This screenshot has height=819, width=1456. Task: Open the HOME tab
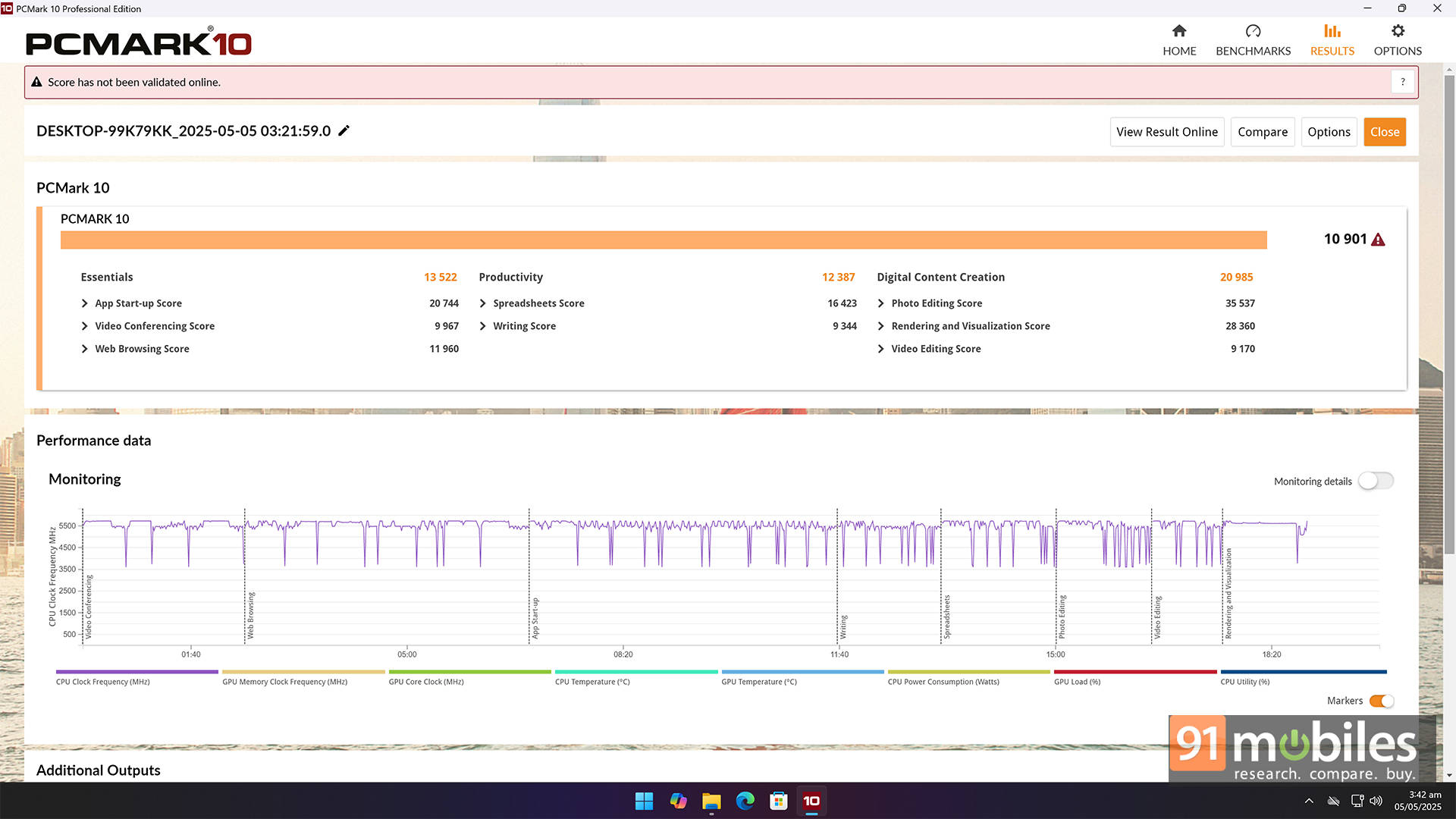(1179, 40)
